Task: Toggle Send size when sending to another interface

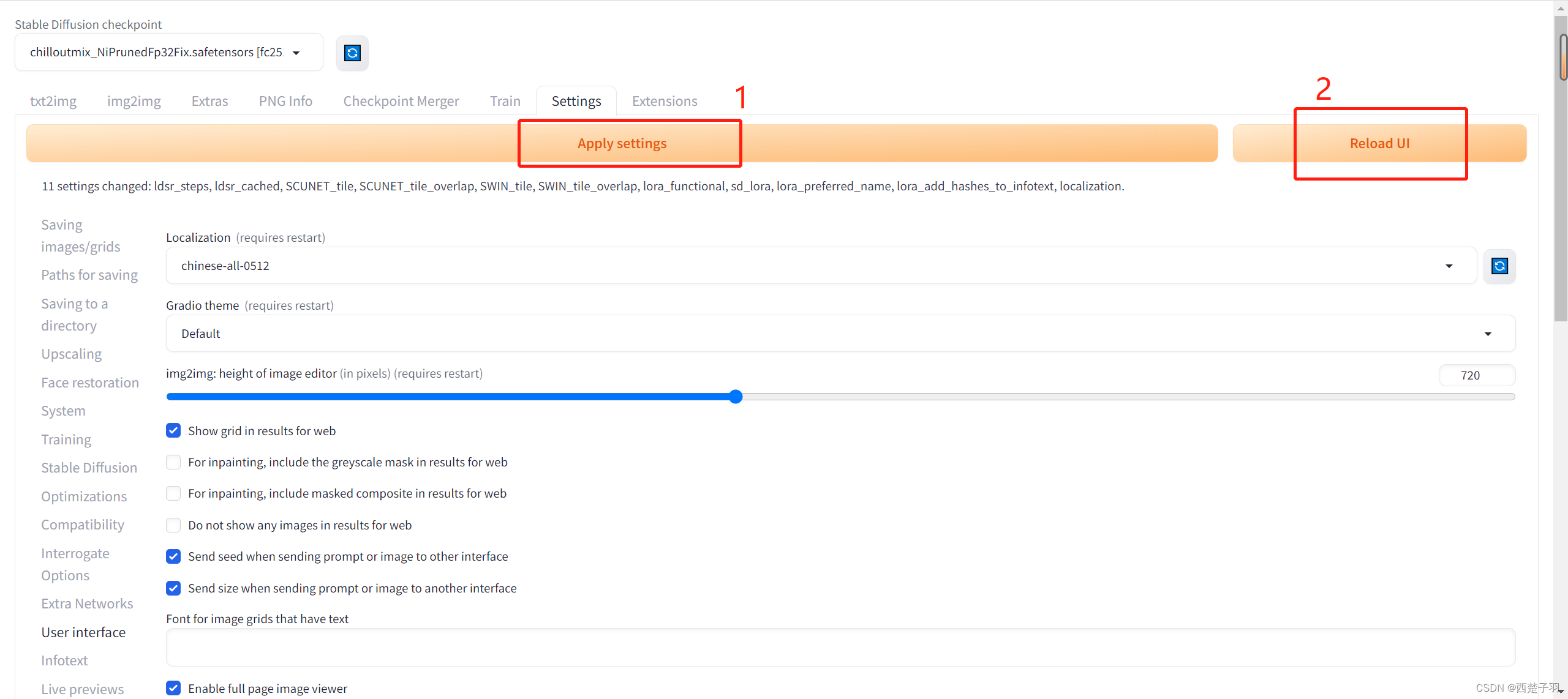Action: (173, 588)
